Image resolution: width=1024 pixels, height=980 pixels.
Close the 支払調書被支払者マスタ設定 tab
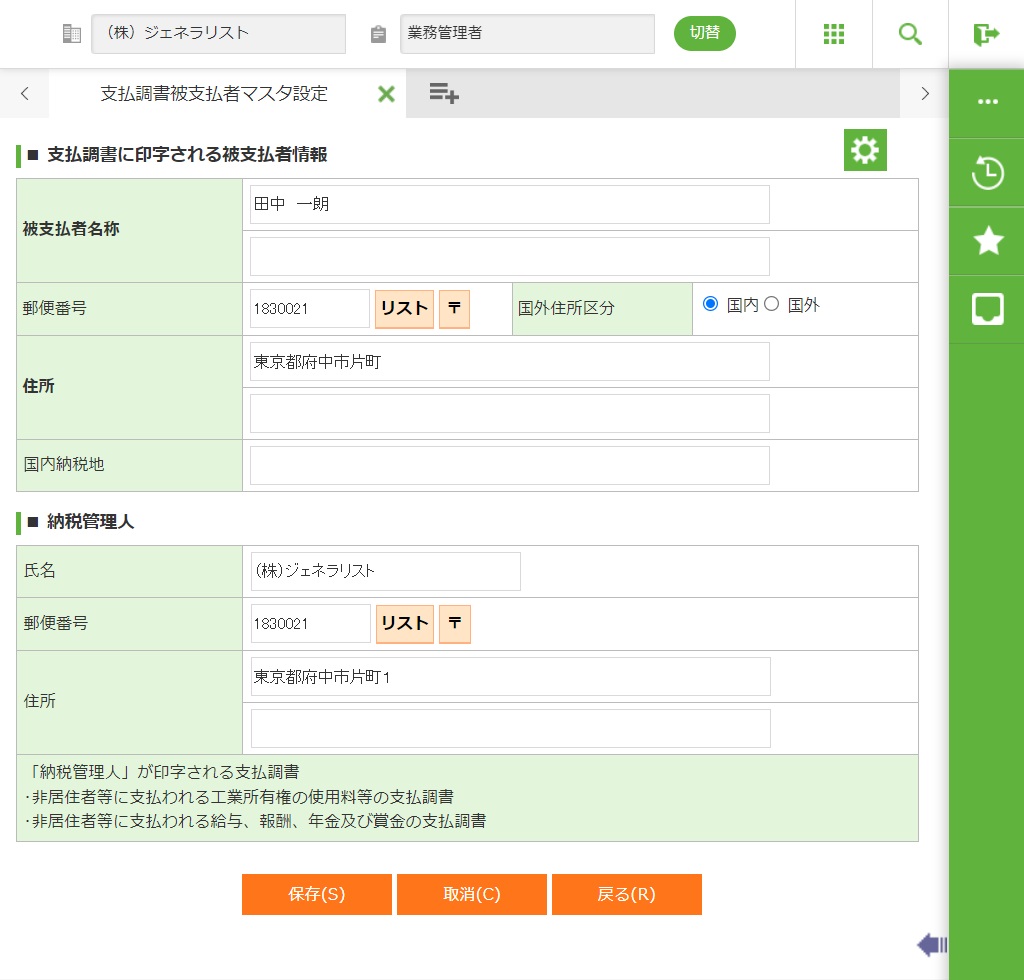[x=386, y=94]
